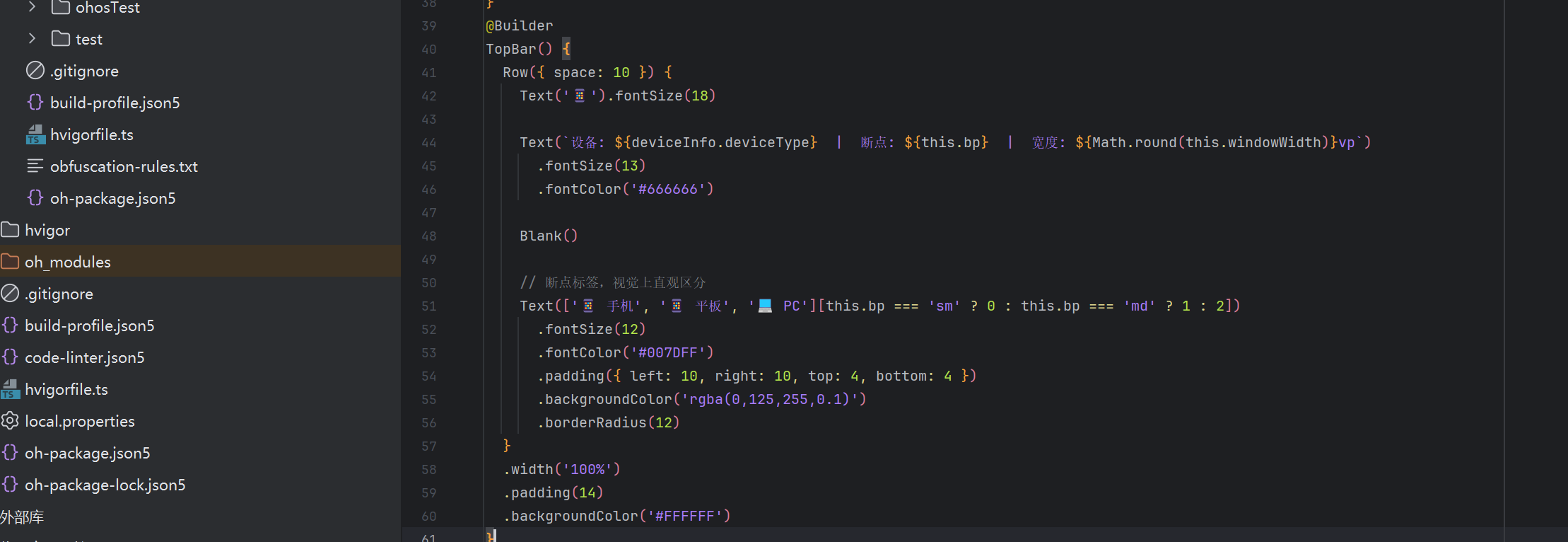Expand the ohosTest folder chevron
The image size is (1568, 542).
coord(32,7)
